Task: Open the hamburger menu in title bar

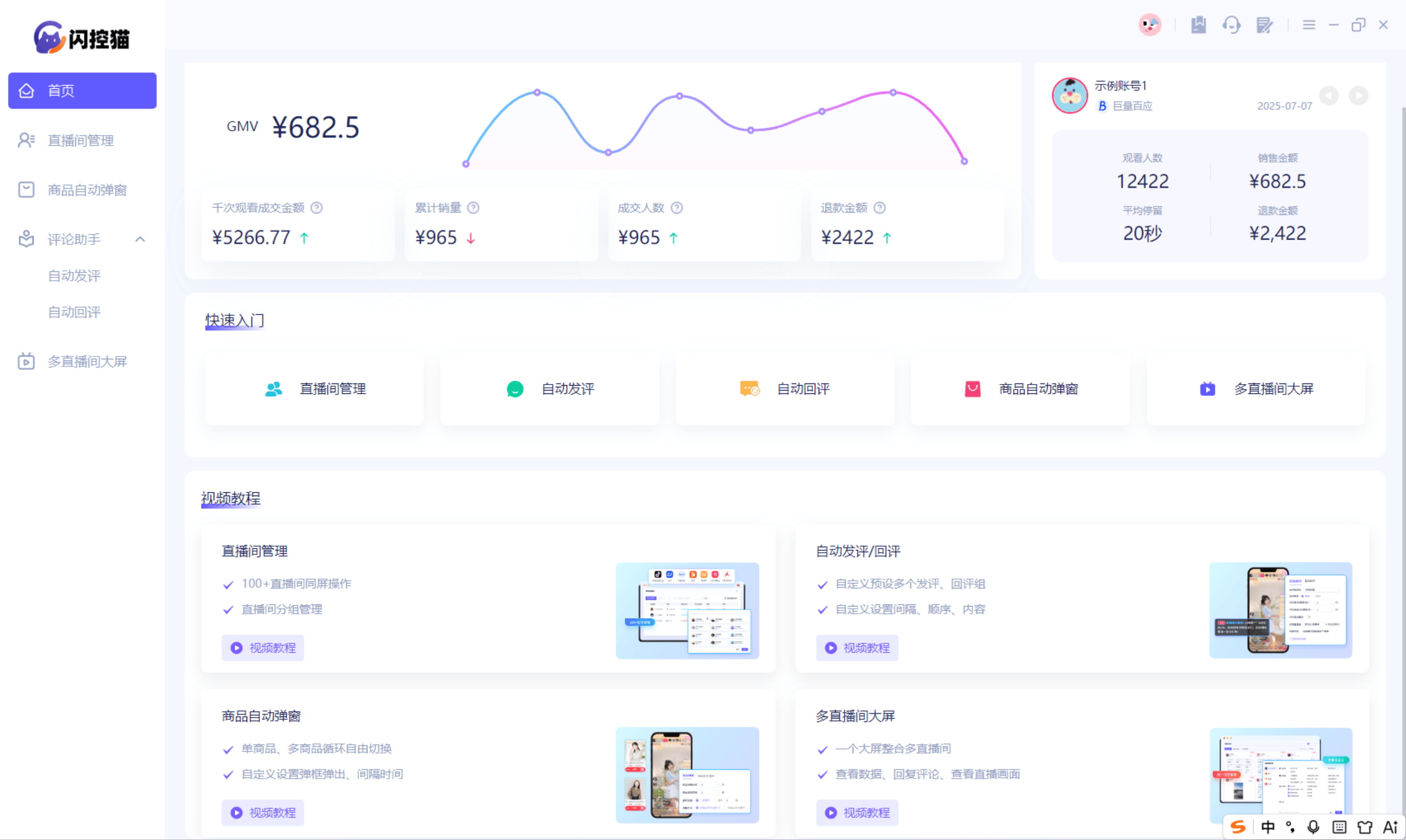Action: (1309, 25)
